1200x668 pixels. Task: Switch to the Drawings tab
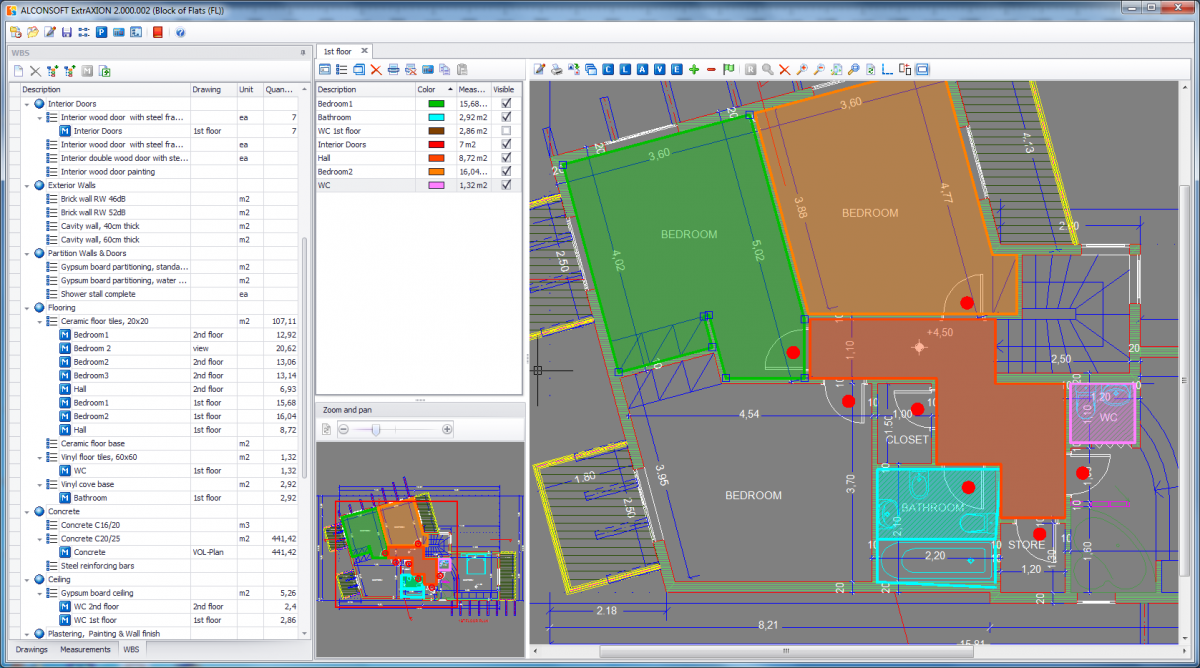(31, 650)
